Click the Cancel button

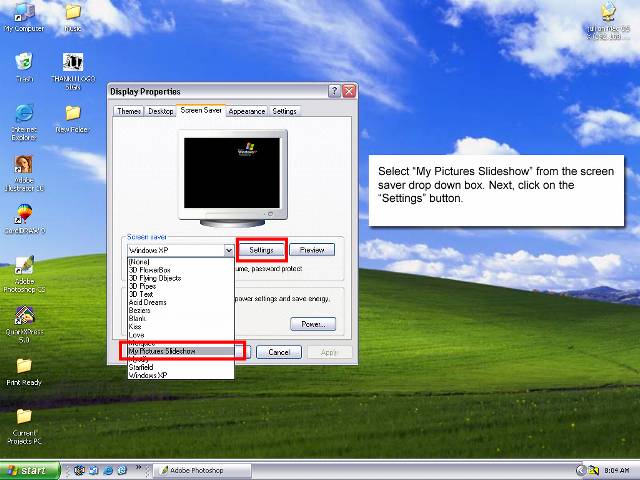(279, 352)
